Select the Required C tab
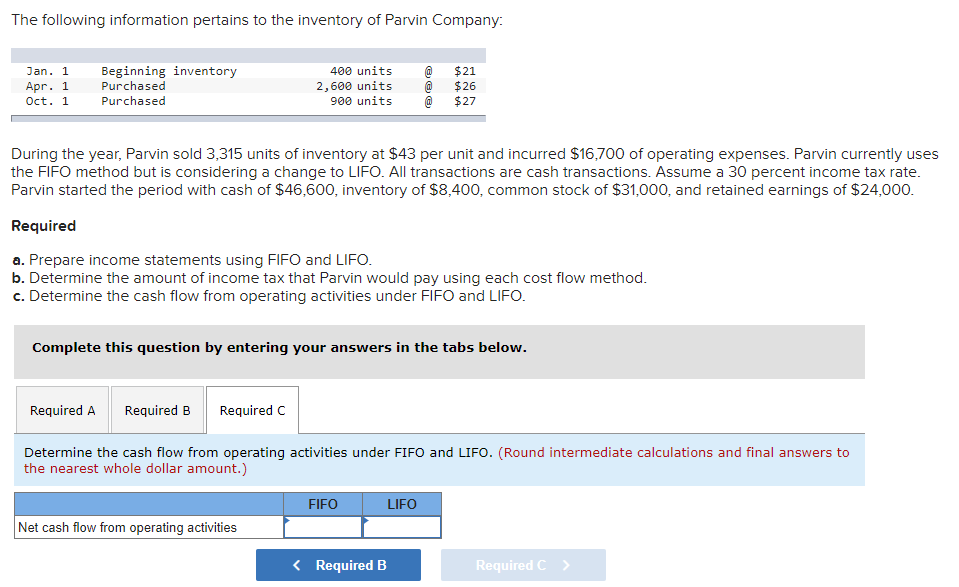The height and width of the screenshot is (587, 959). pos(252,411)
